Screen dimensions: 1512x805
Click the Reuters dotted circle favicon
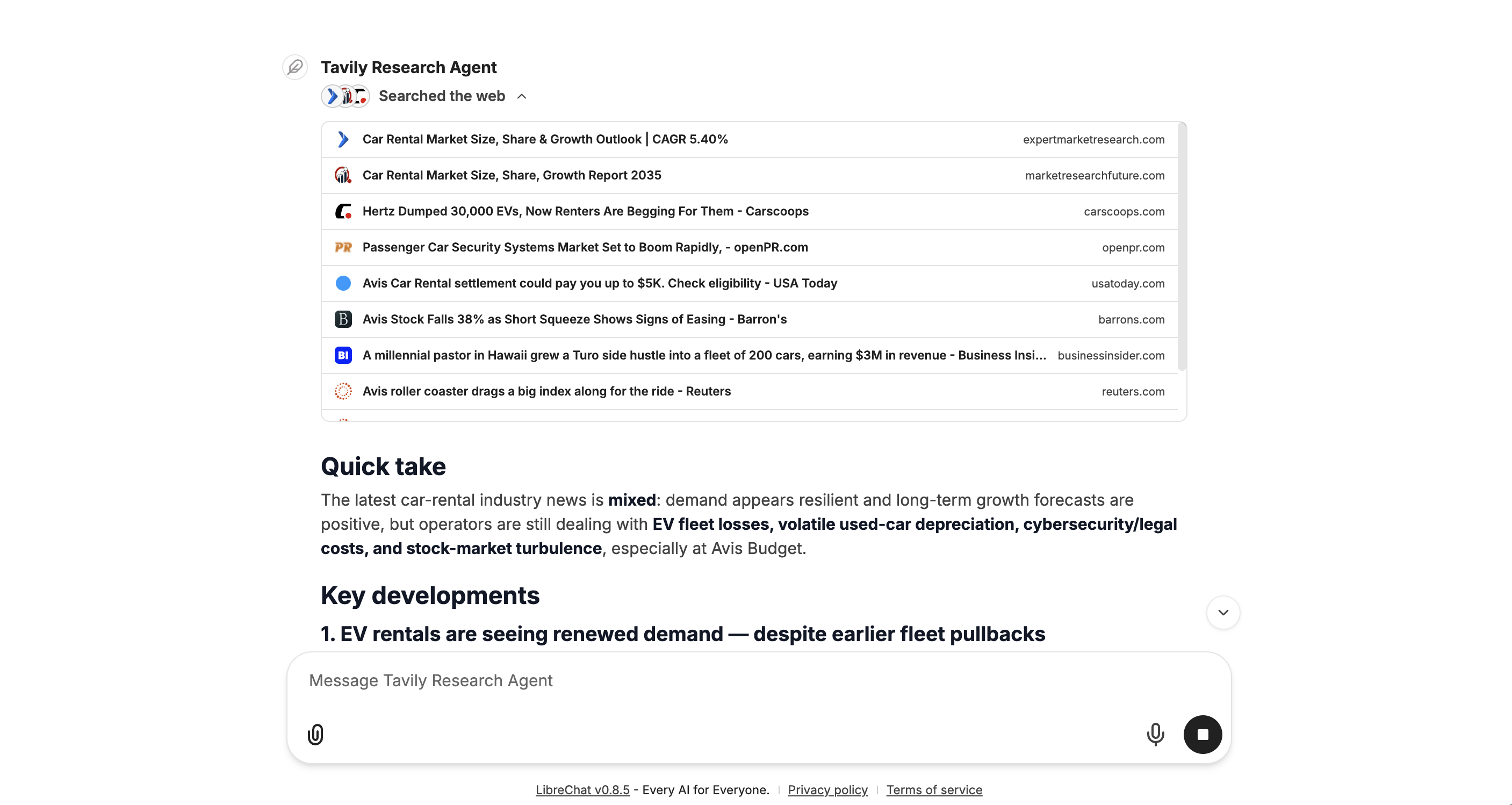pyautogui.click(x=343, y=392)
